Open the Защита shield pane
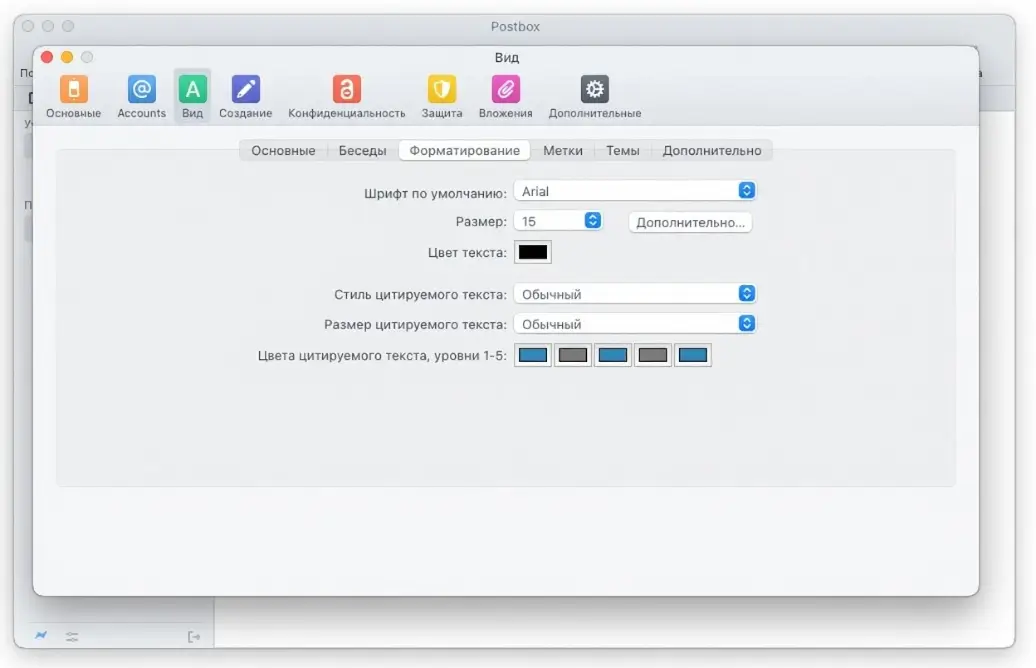Viewport: 1036px width, 668px height. [442, 96]
